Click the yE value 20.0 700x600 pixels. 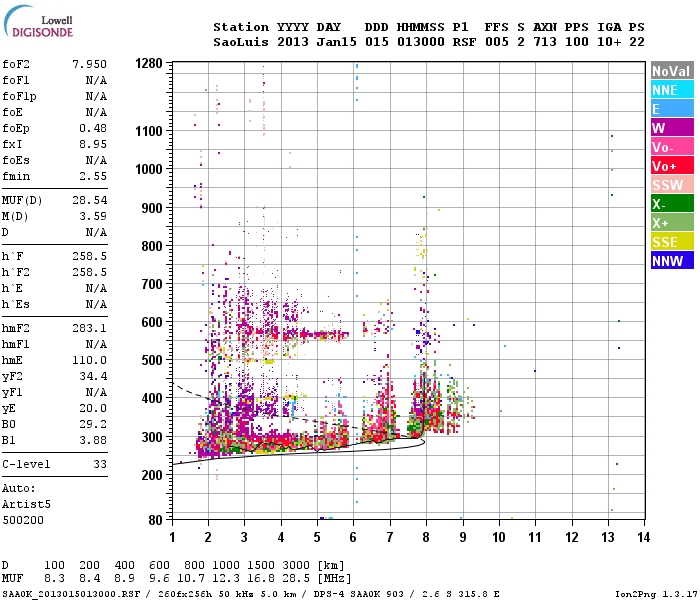(93, 409)
